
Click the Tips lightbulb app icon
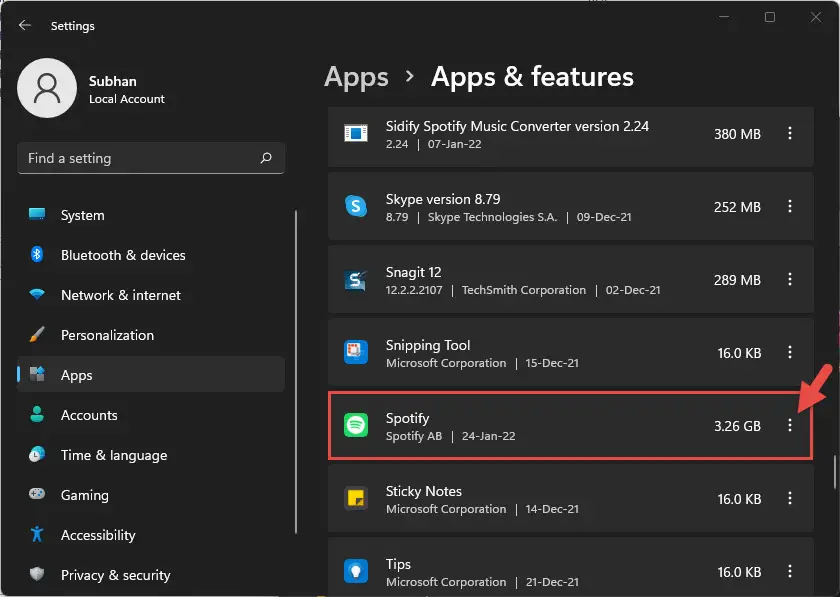[356, 571]
